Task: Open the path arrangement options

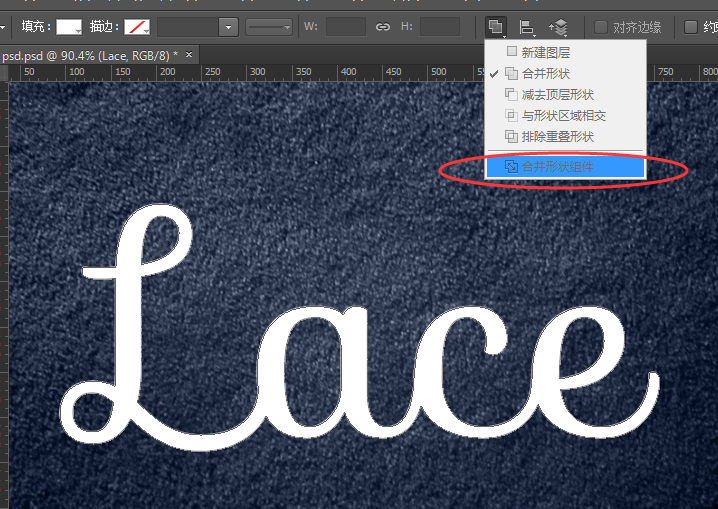Action: point(559,27)
